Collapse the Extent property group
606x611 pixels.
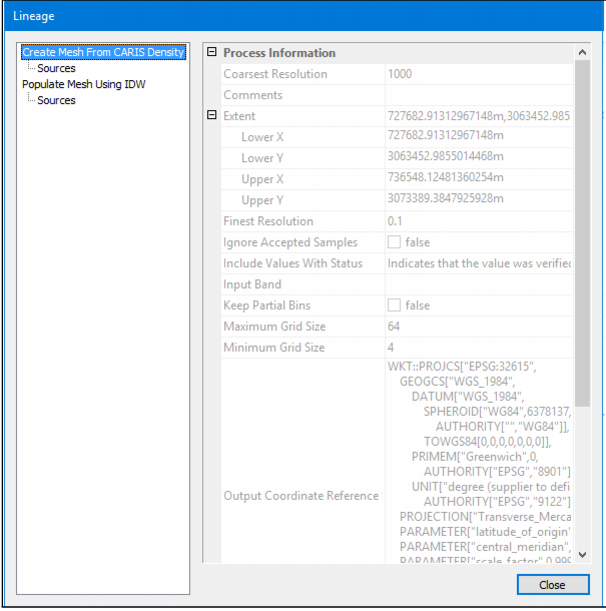[x=211, y=116]
